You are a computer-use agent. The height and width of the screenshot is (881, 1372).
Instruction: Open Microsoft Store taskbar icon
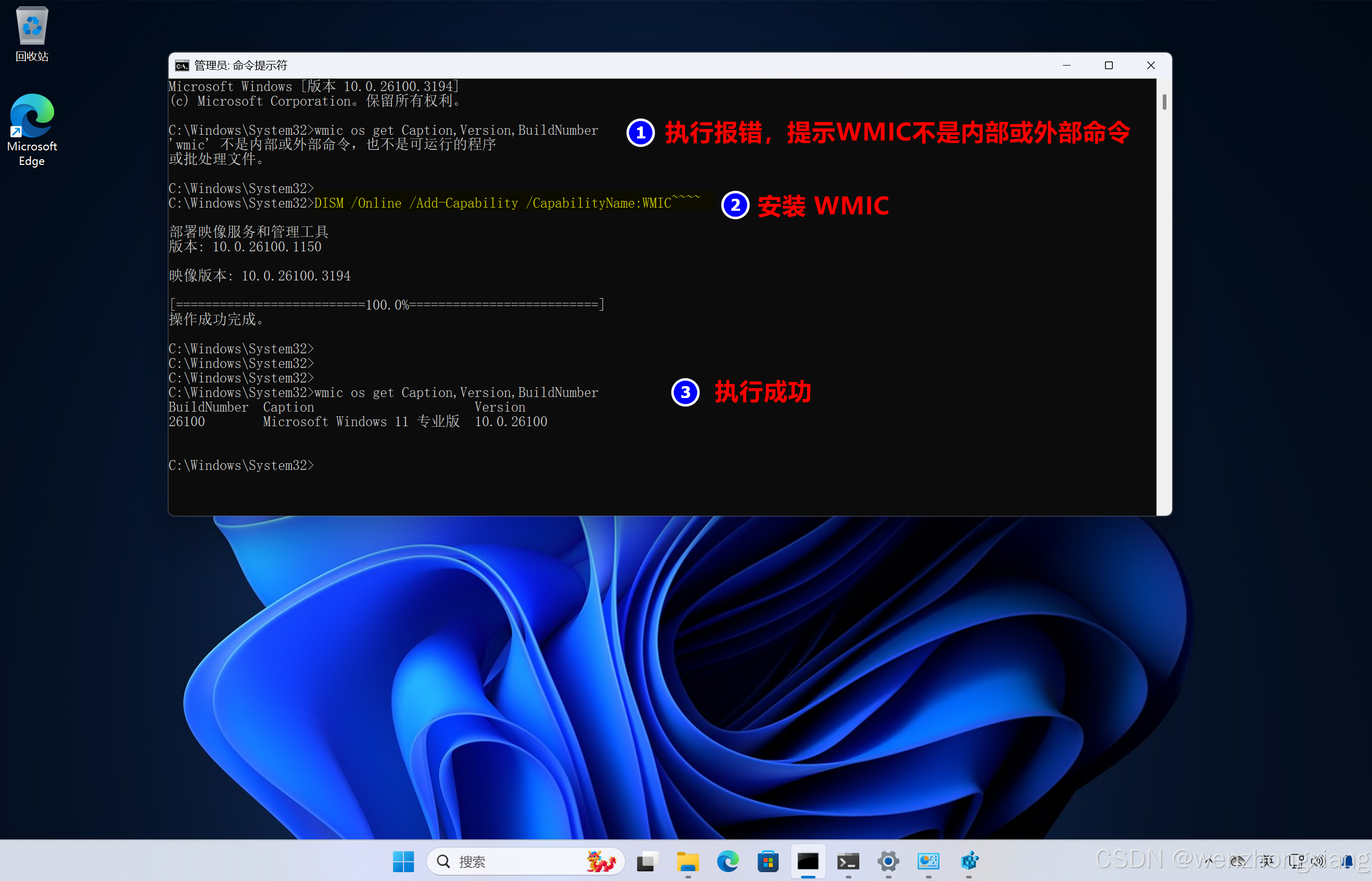click(768, 862)
